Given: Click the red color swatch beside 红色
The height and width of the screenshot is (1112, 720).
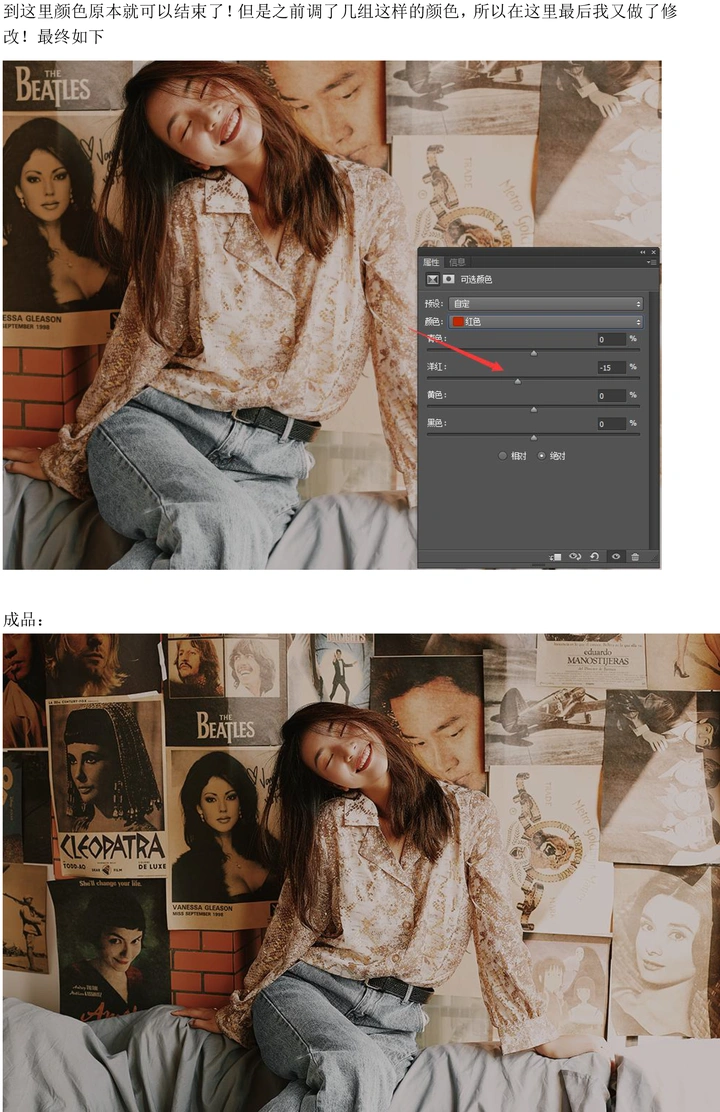Looking at the screenshot, I should pyautogui.click(x=458, y=322).
